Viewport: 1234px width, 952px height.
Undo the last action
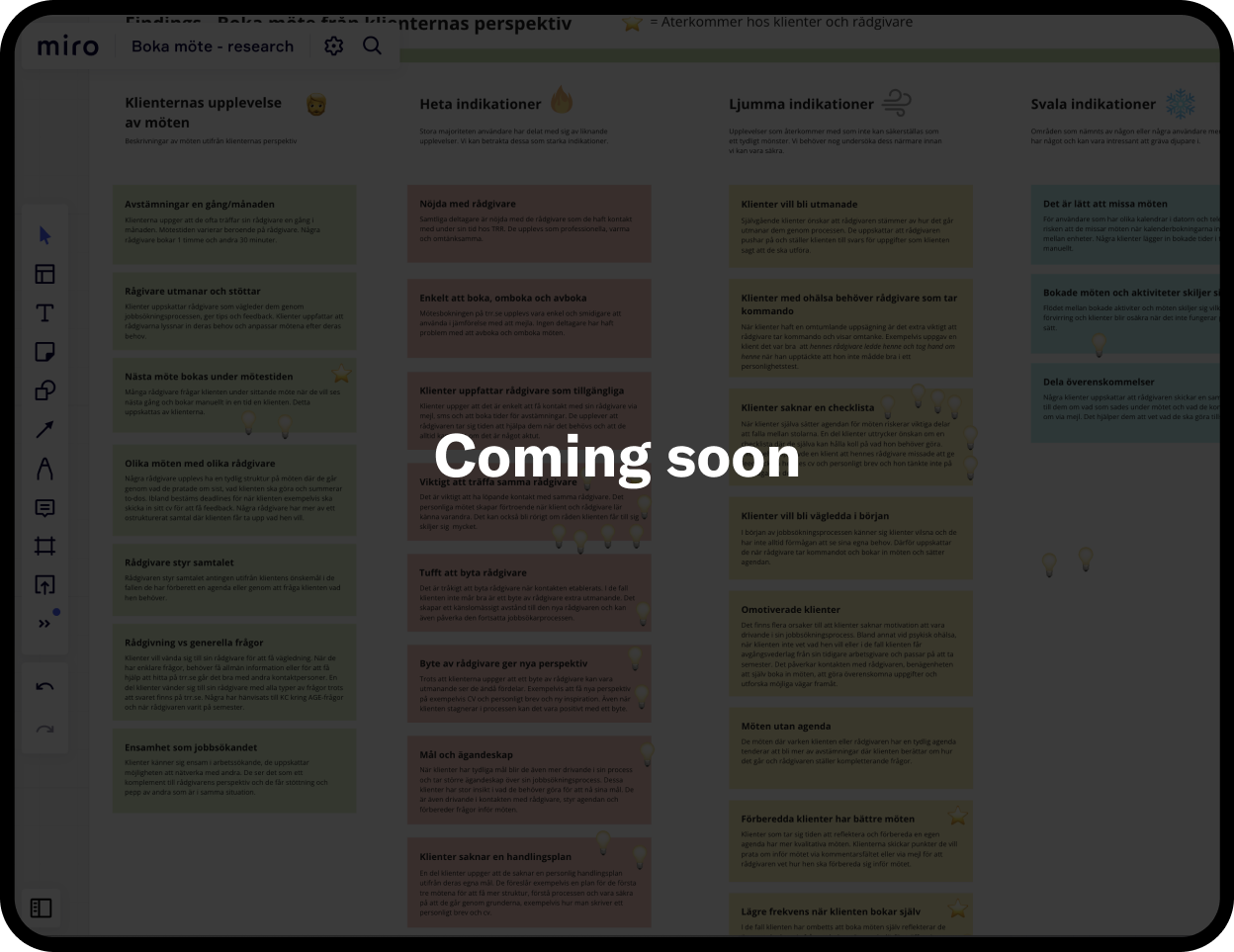[x=44, y=687]
